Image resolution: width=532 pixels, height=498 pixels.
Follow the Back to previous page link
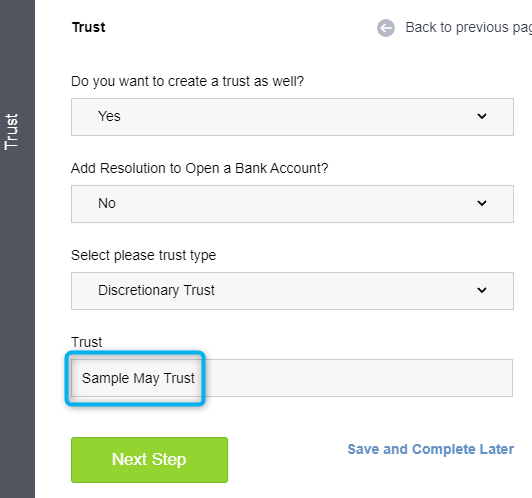tap(469, 27)
